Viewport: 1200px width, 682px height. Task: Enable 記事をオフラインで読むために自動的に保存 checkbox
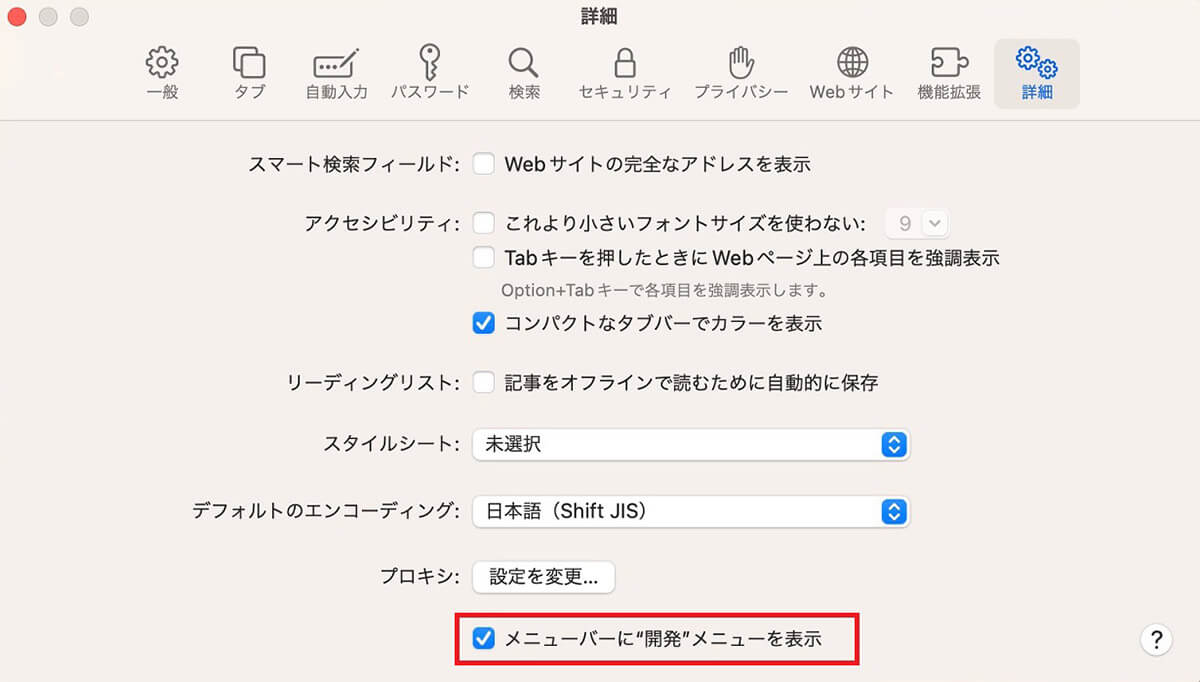484,382
